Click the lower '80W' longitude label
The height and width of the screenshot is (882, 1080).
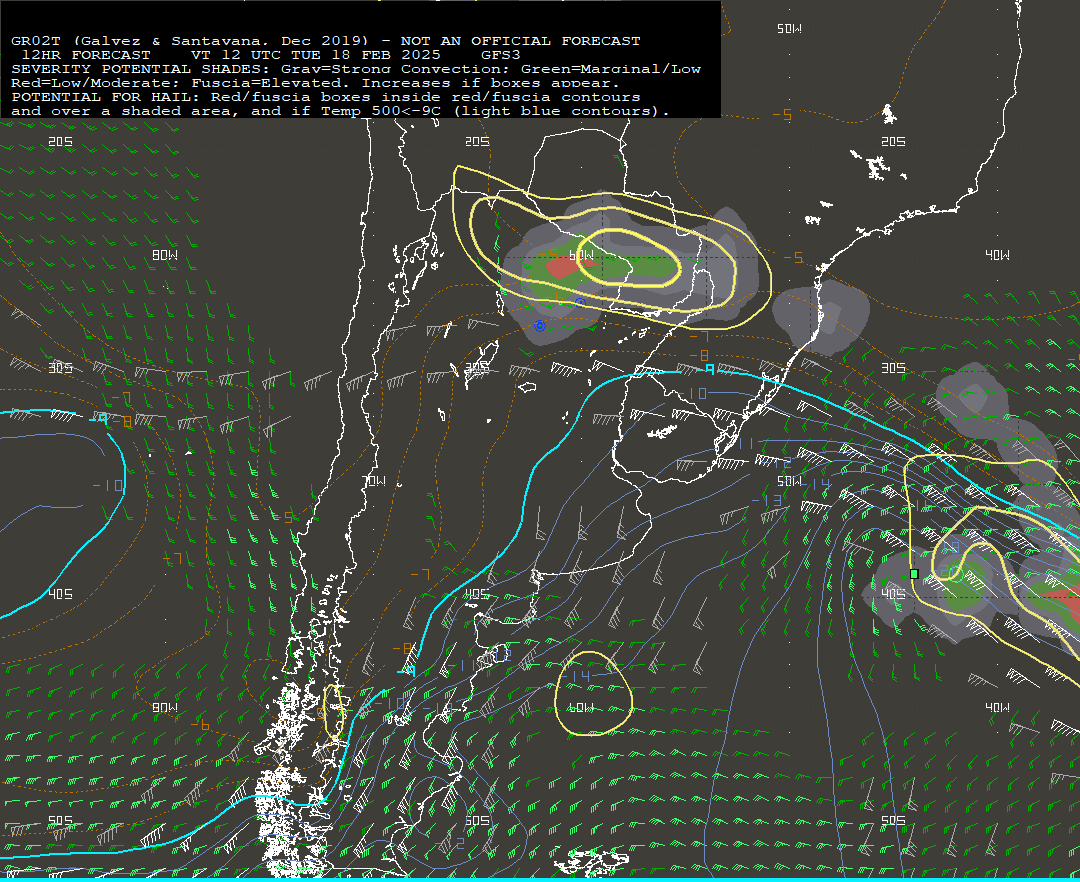(165, 707)
